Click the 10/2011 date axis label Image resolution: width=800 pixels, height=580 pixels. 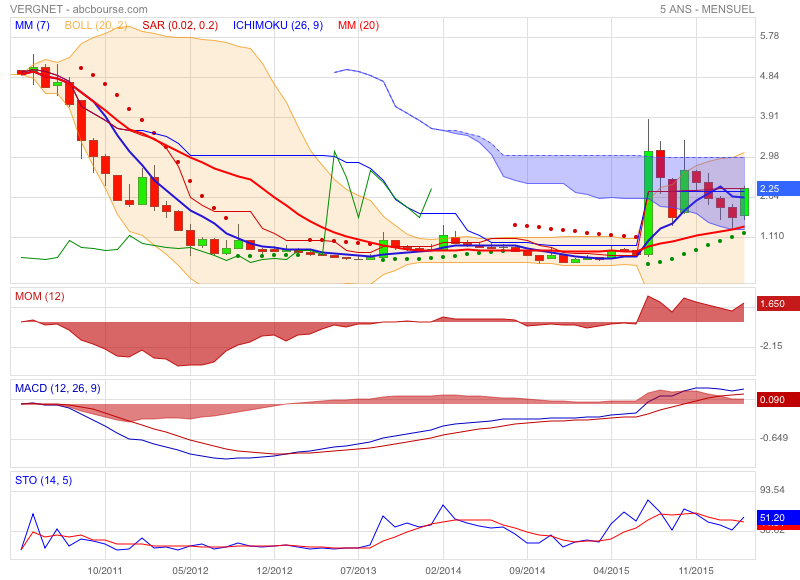tap(105, 570)
